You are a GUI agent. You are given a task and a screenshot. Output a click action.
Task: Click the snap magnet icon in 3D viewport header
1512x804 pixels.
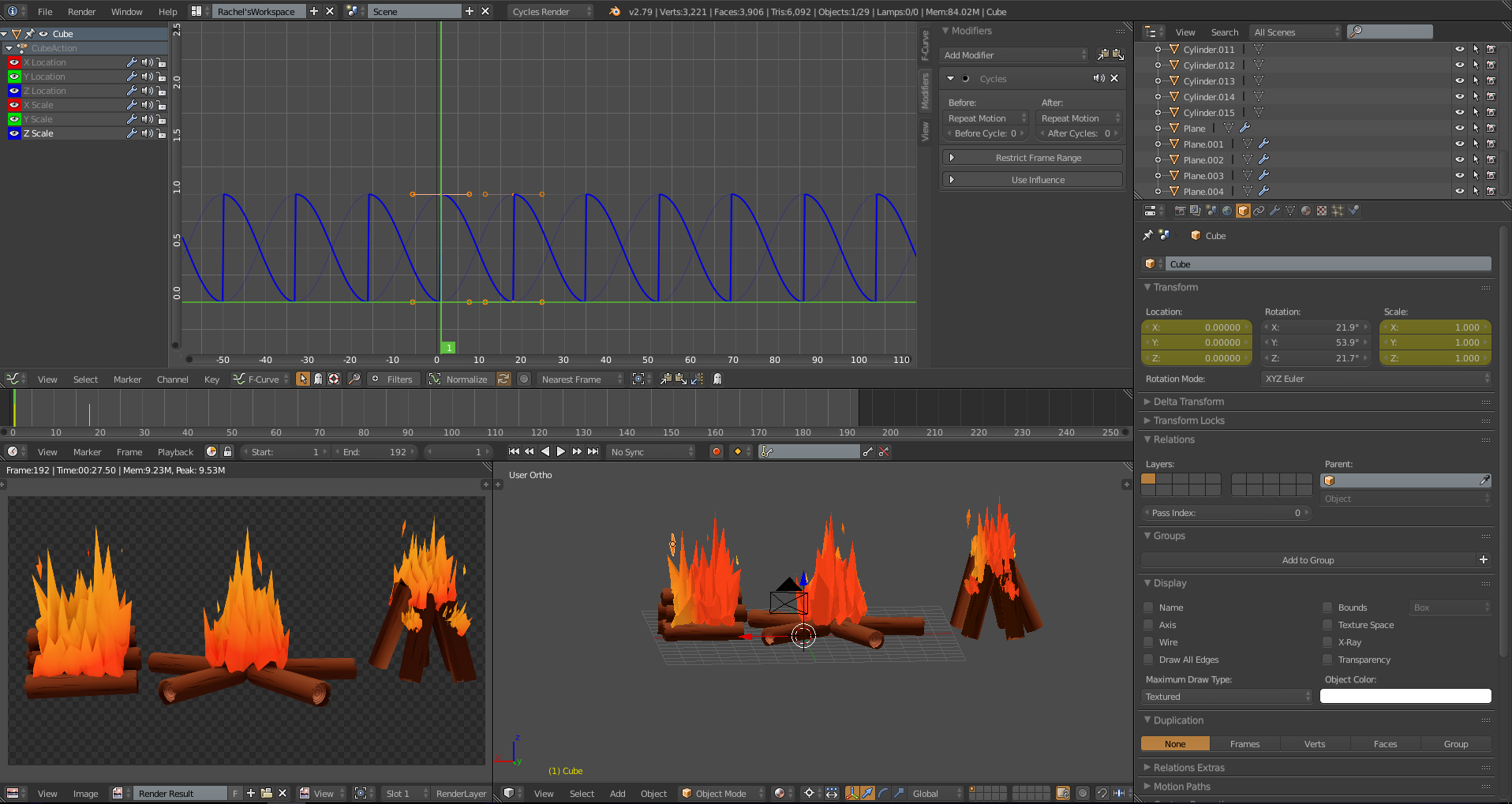point(1102,794)
